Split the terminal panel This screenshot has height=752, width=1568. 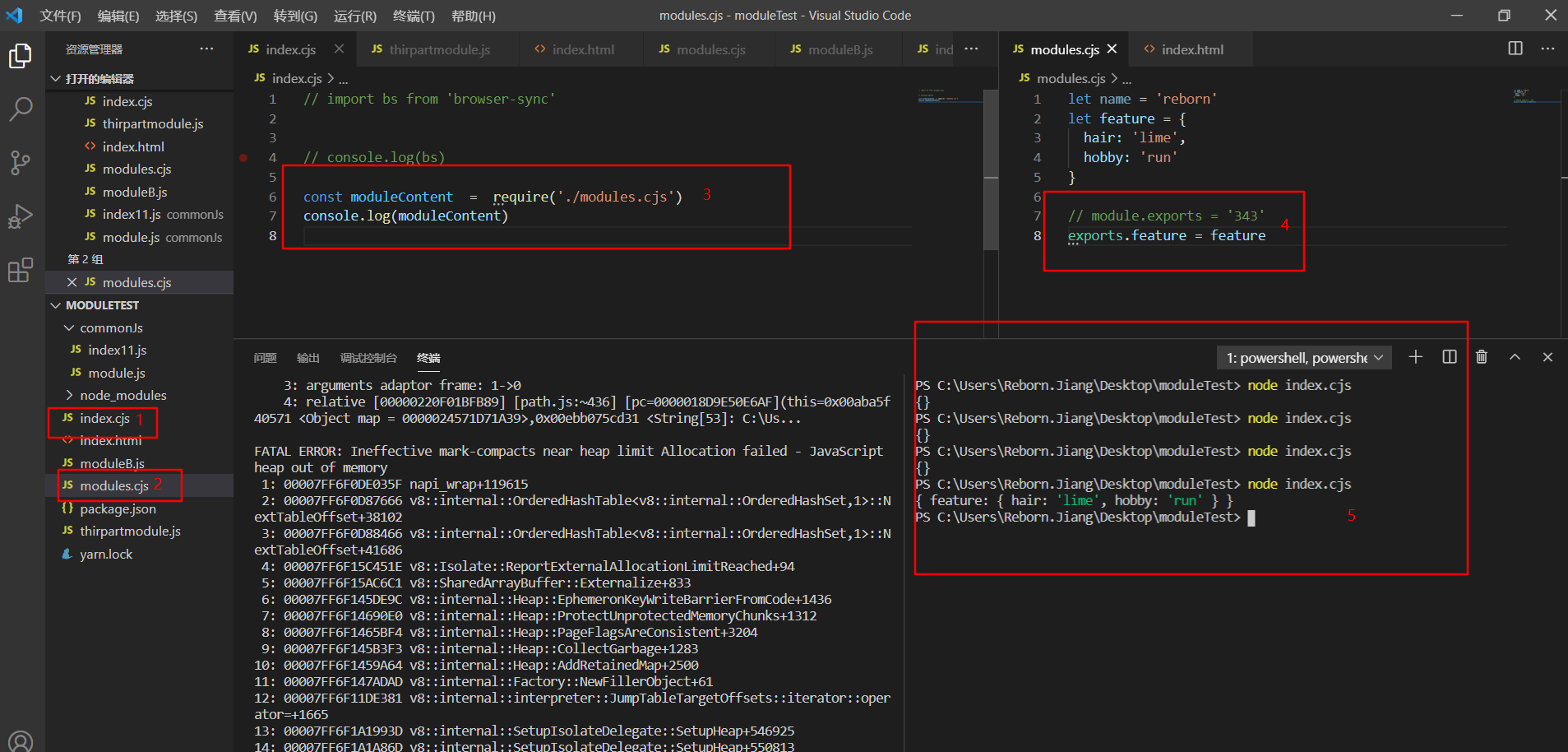tap(1449, 356)
